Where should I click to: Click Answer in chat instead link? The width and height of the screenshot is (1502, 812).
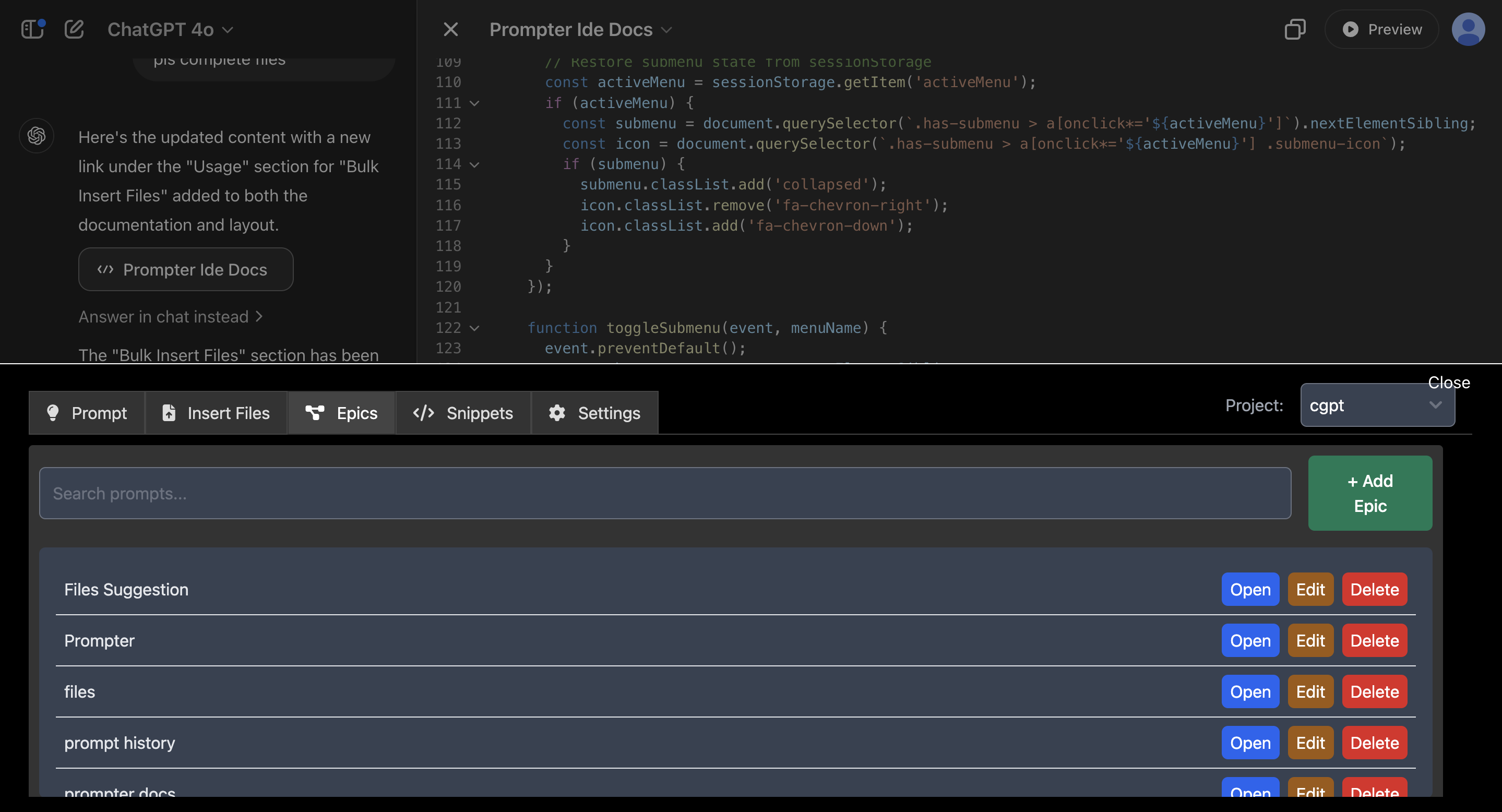[170, 317]
